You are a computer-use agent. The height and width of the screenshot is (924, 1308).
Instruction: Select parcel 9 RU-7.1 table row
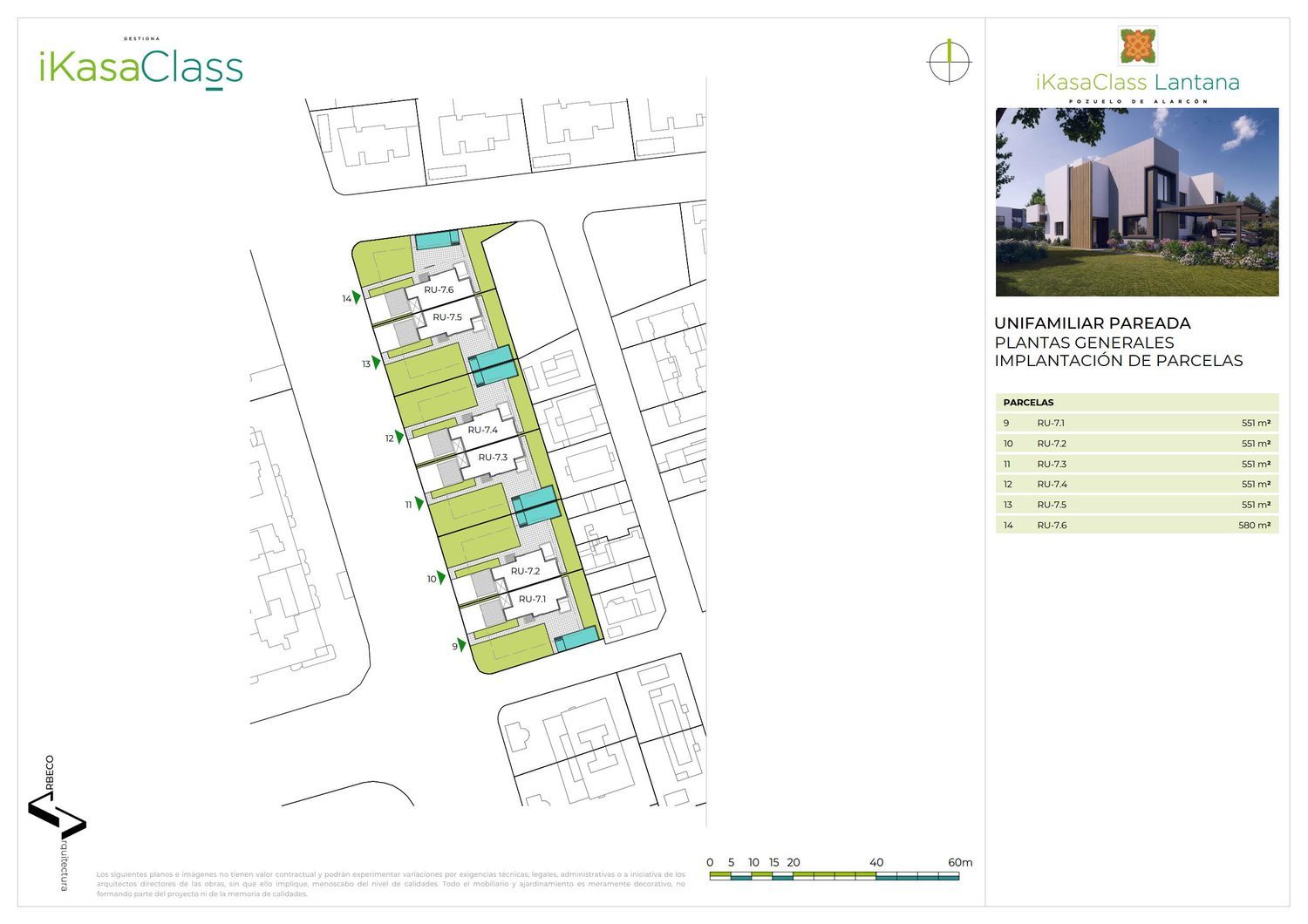(x=1136, y=424)
